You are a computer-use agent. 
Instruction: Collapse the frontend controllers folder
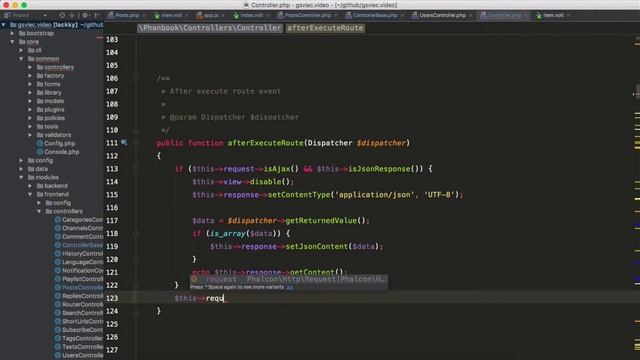(39, 211)
